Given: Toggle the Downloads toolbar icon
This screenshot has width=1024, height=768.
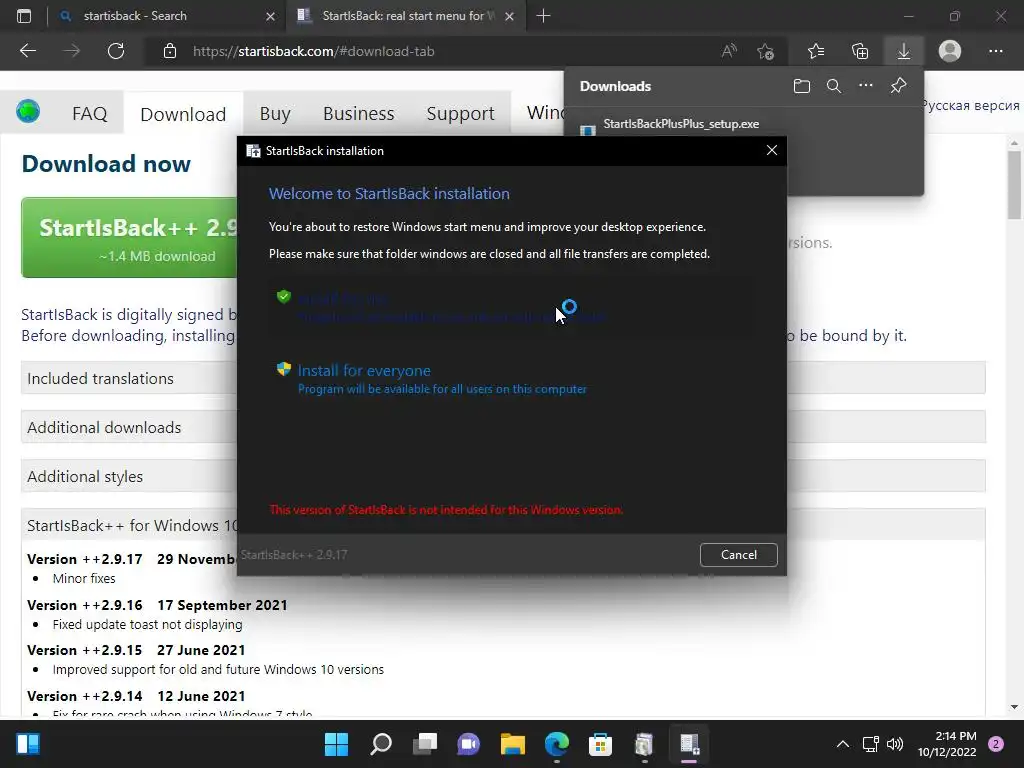Looking at the screenshot, I should pyautogui.click(x=904, y=51).
